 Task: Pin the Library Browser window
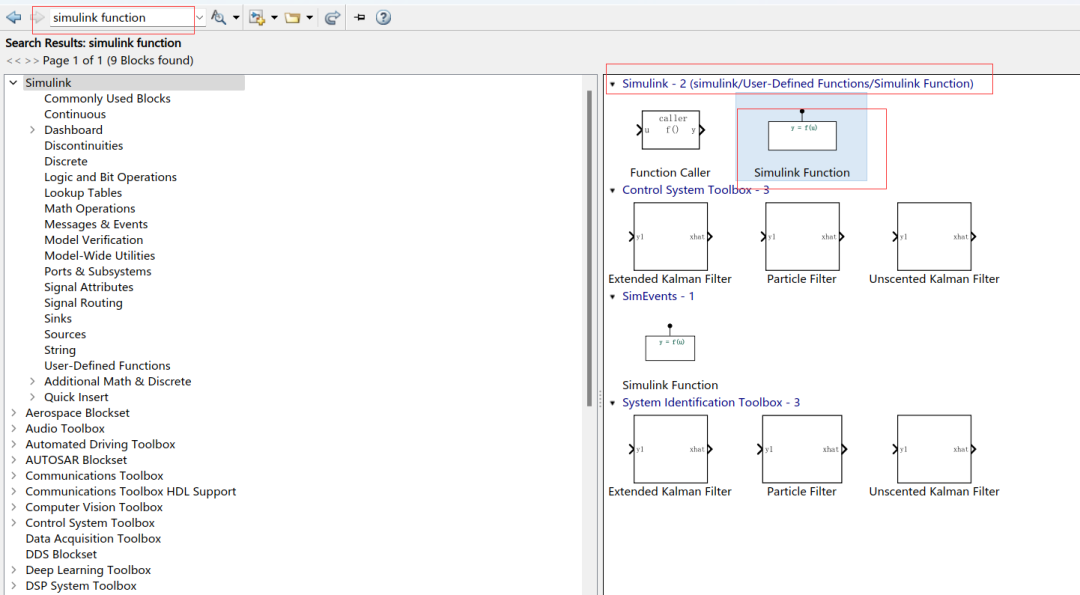point(358,17)
